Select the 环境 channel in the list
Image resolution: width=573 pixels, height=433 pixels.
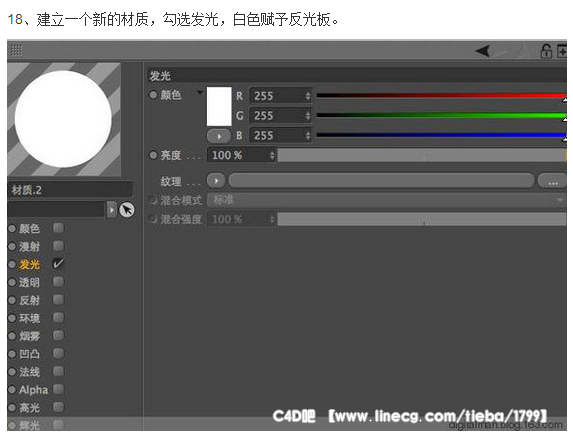29,318
